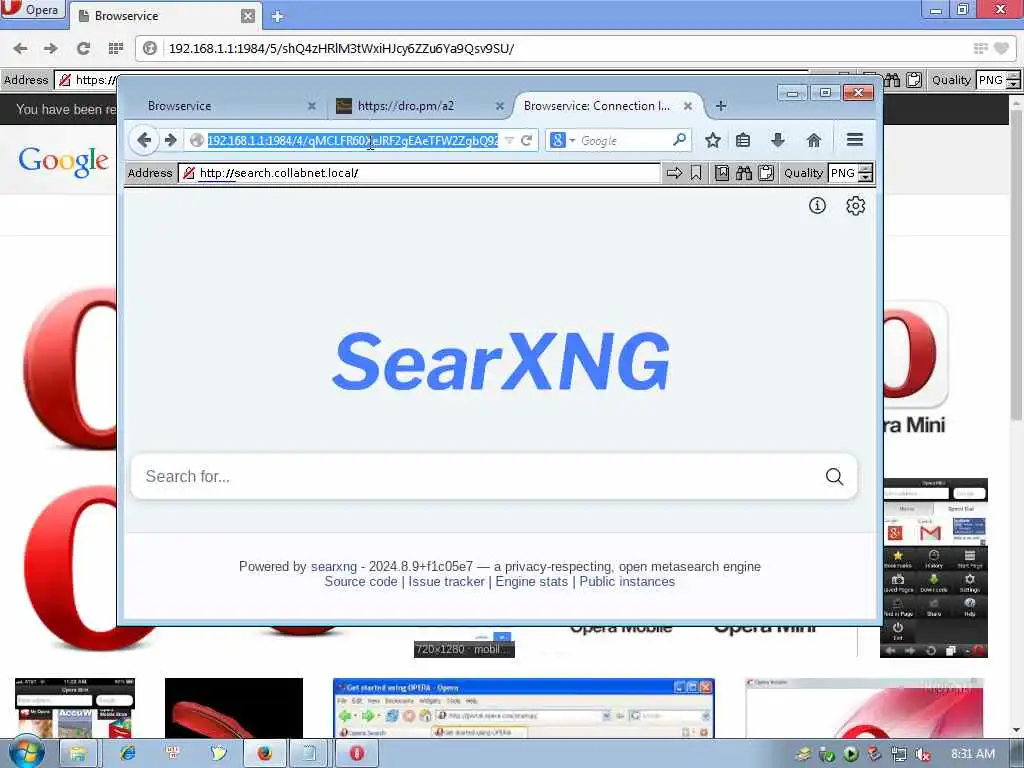Click SearXNG search magnifier button

point(834,476)
